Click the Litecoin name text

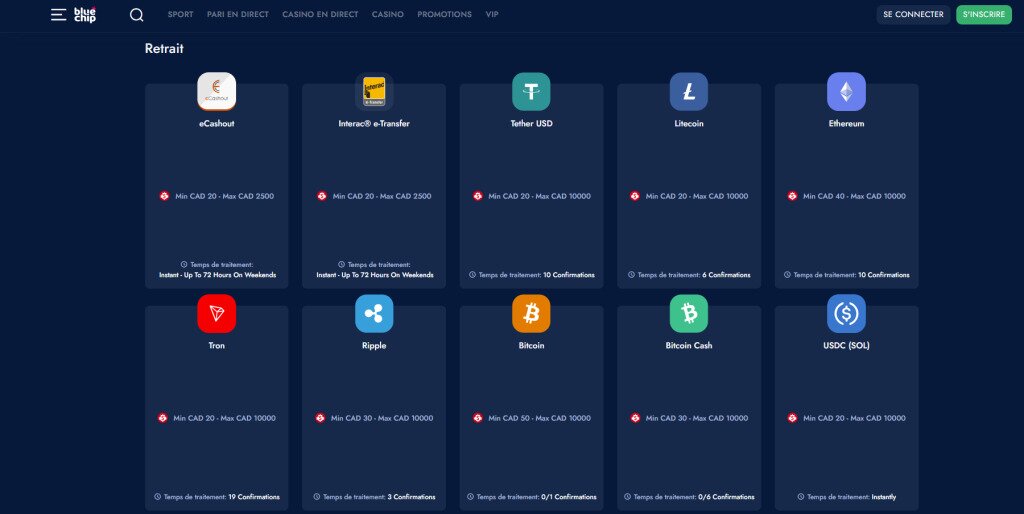[689, 123]
